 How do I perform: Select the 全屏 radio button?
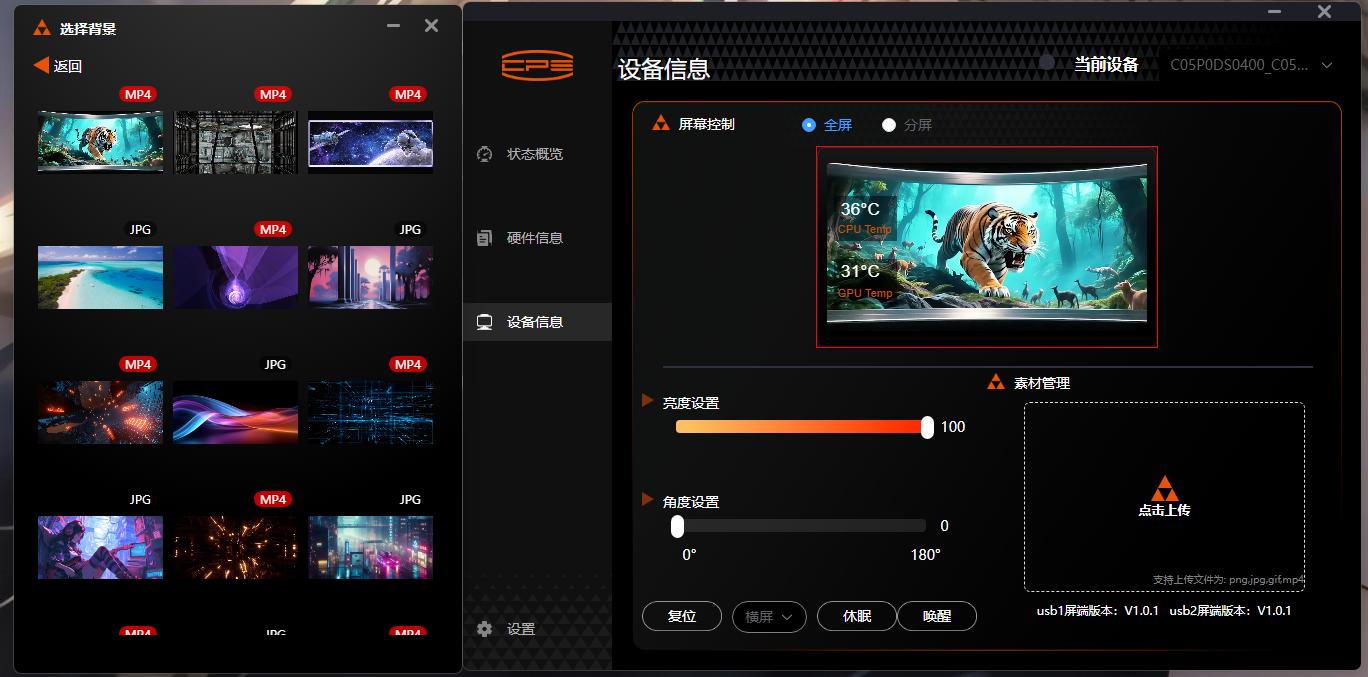point(809,125)
